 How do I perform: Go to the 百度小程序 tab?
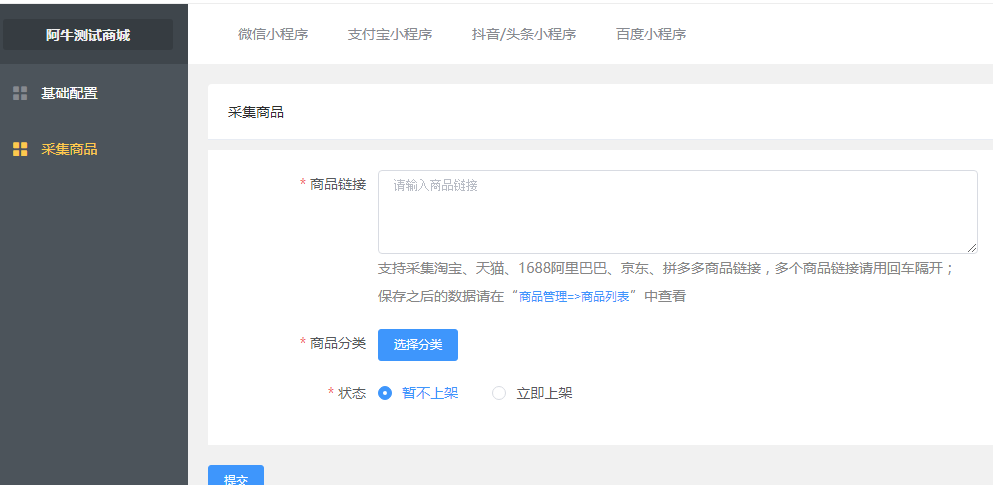[x=651, y=34]
